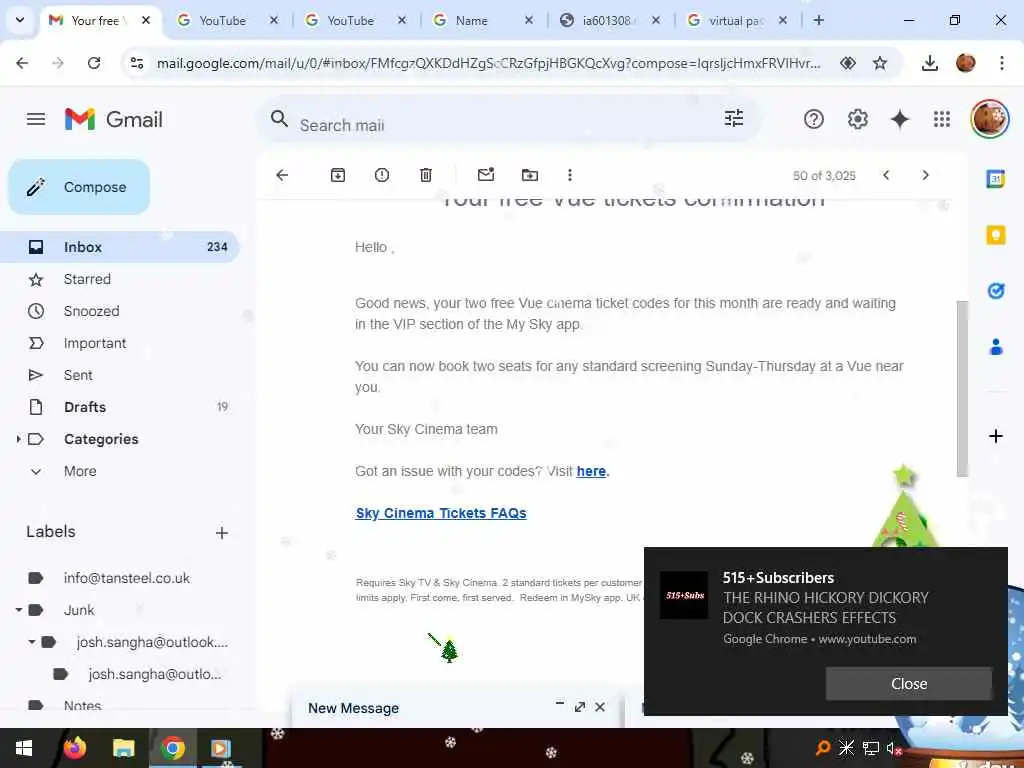Click the 'here' link in email

(x=591, y=471)
